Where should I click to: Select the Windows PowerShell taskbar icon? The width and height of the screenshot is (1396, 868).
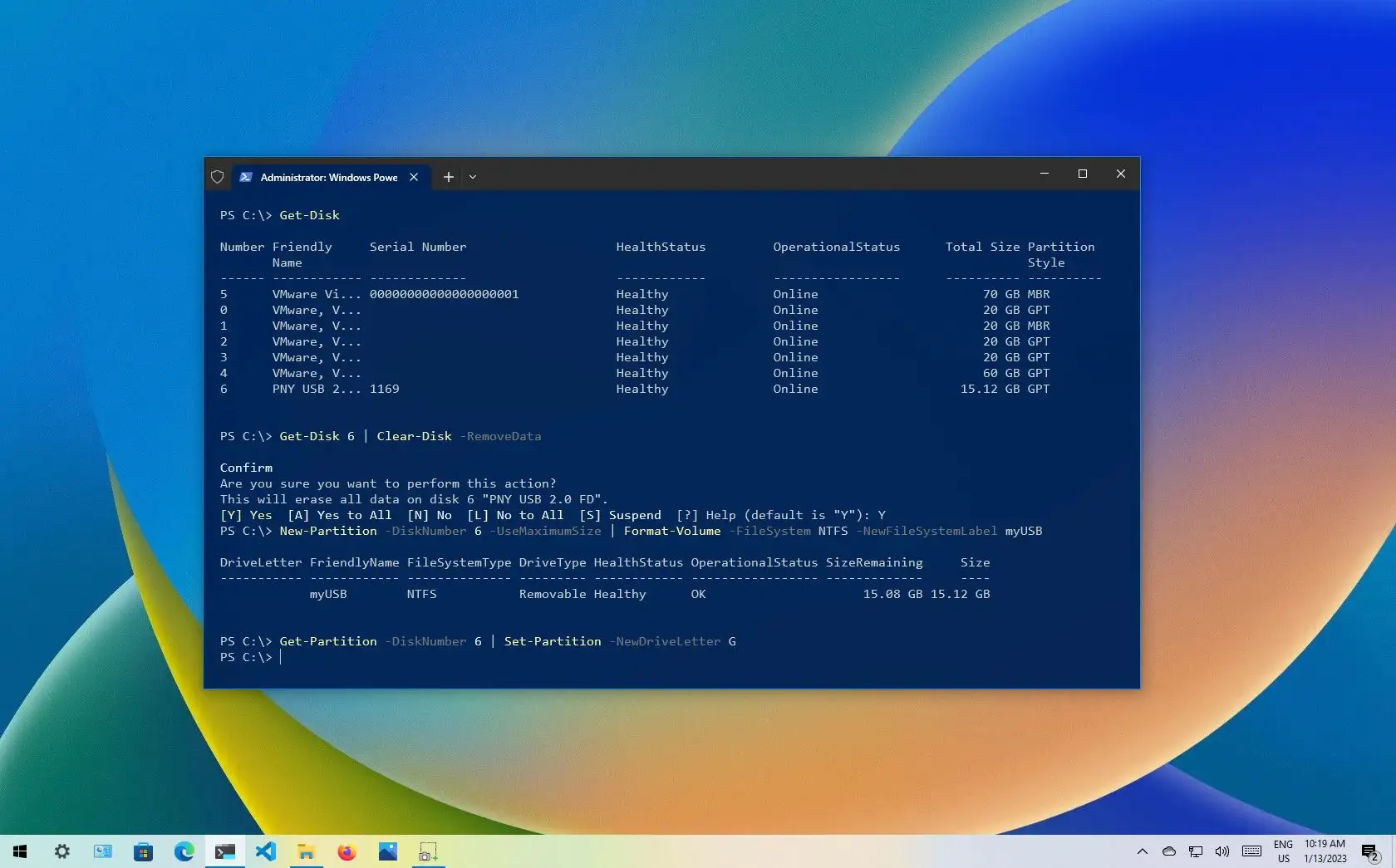[x=224, y=852]
